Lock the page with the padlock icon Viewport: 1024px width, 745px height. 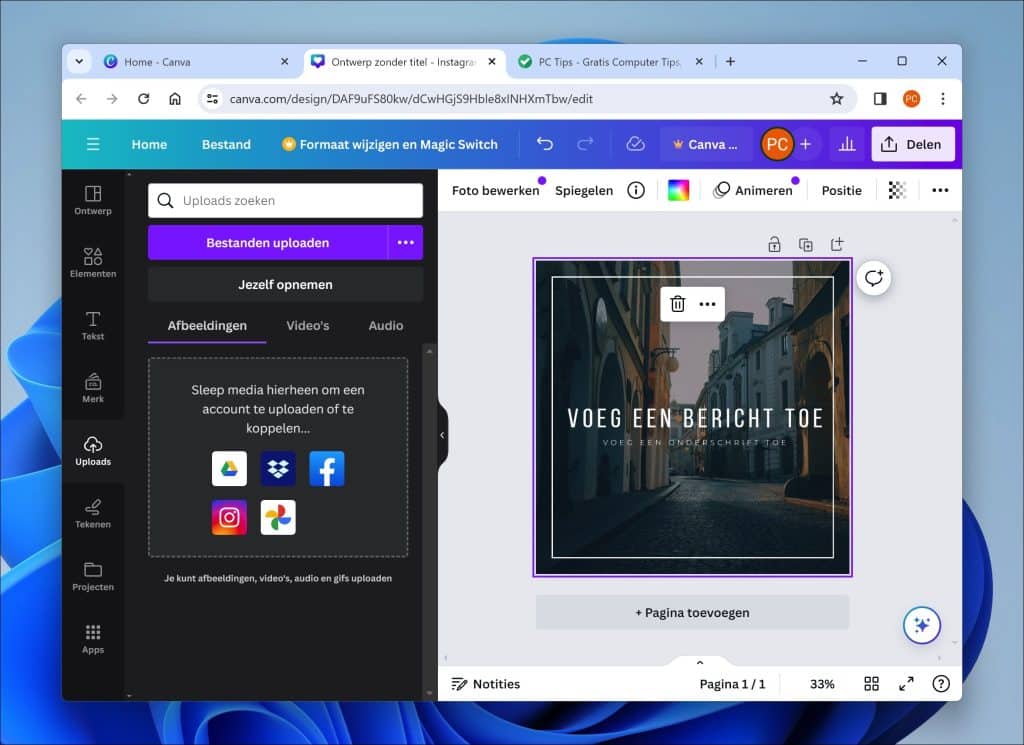pos(774,244)
